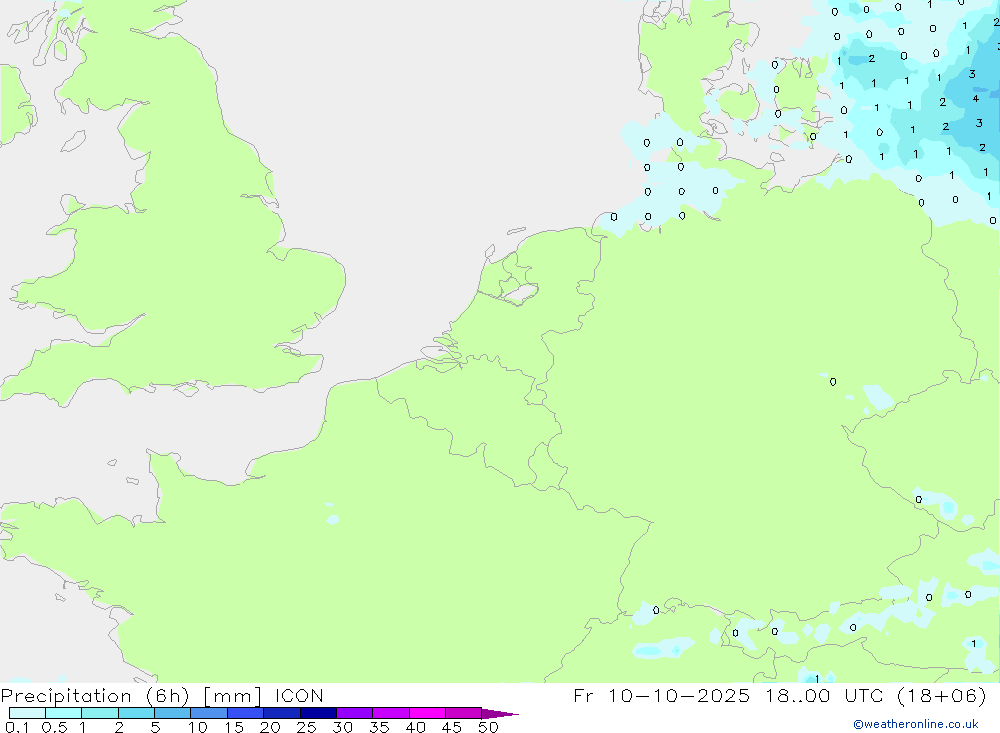1000x733 pixels.
Task: Click the 10–15 mm medium blue legend swatch
Action: pos(209,713)
